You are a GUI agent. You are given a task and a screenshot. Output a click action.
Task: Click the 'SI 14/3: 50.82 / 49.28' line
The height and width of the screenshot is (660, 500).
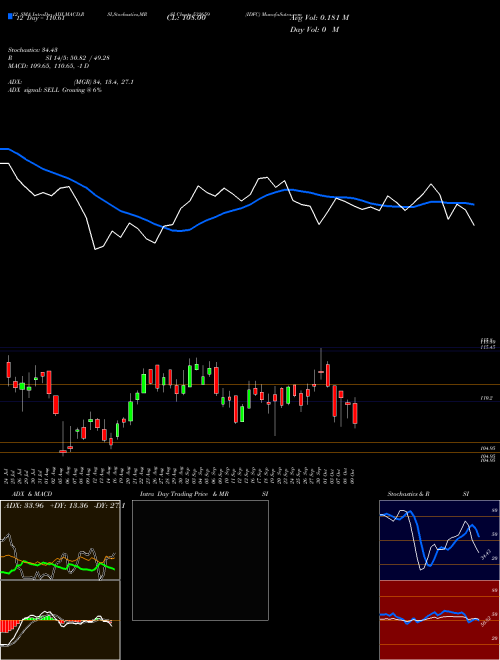[x=78, y=58]
